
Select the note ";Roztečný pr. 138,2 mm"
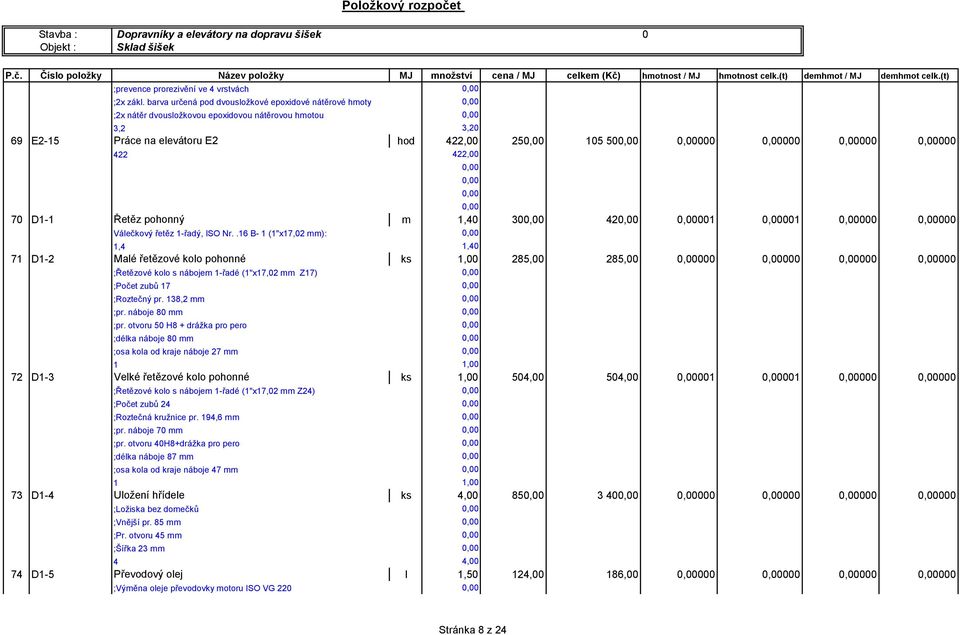[159, 299]
